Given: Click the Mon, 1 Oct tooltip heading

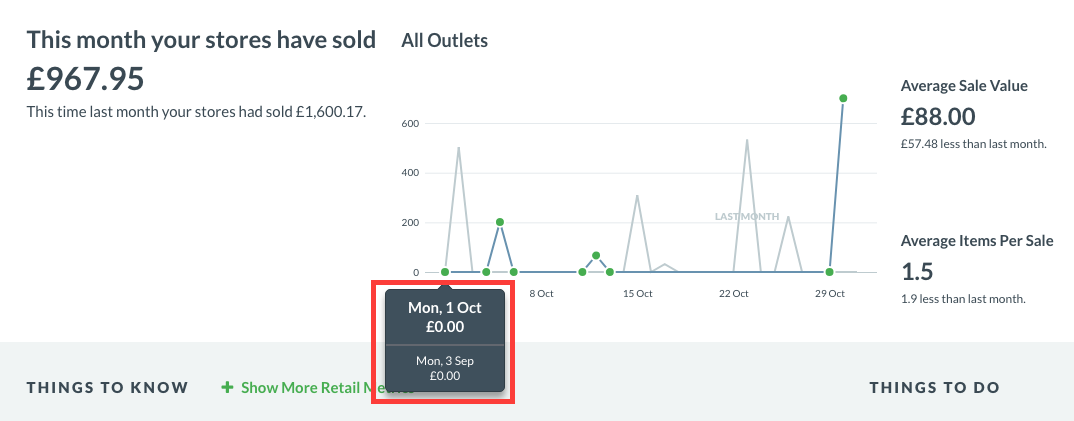Looking at the screenshot, I should coord(444,308).
